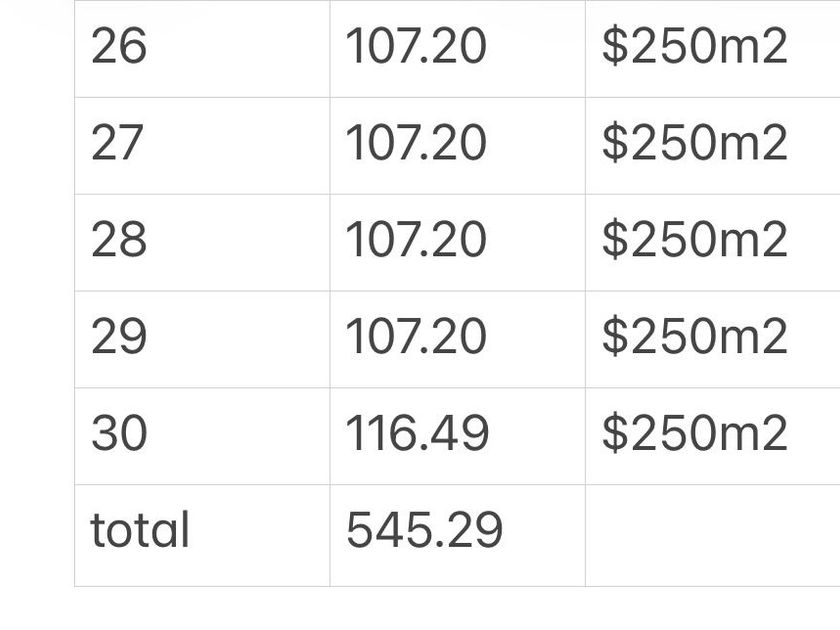Image resolution: width=840 pixels, height=630 pixels.
Task: Click the 545.29 total value cell
Action: (x=424, y=530)
